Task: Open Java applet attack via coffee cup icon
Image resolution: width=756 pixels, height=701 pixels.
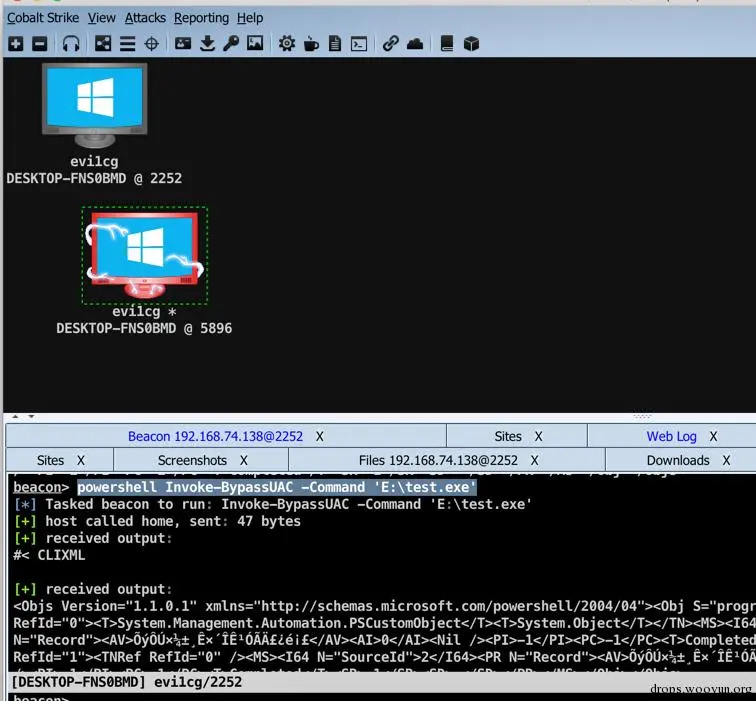Action: click(311, 44)
